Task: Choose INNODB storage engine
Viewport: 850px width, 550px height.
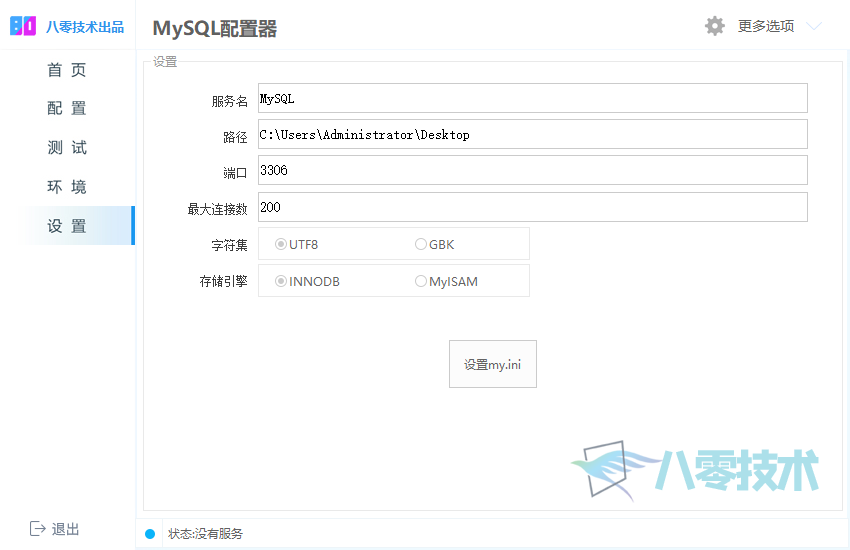Action: tap(281, 281)
